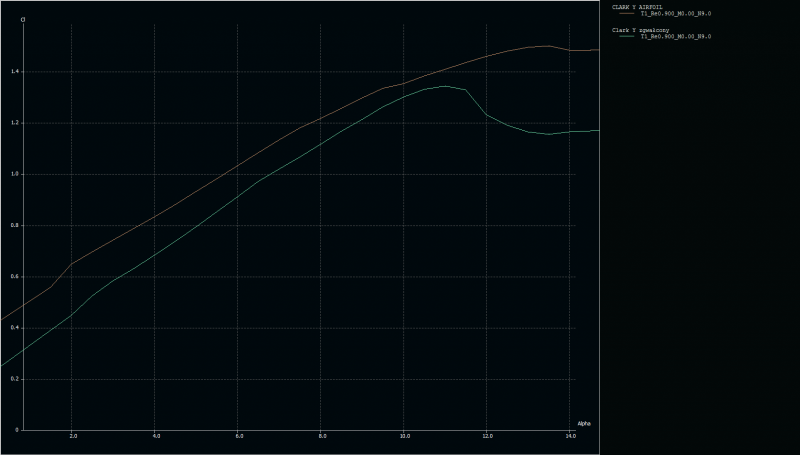The height and width of the screenshot is (455, 800).
Task: Click the orange curve's peak near Alpha 13.5
Action: (x=545, y=46)
